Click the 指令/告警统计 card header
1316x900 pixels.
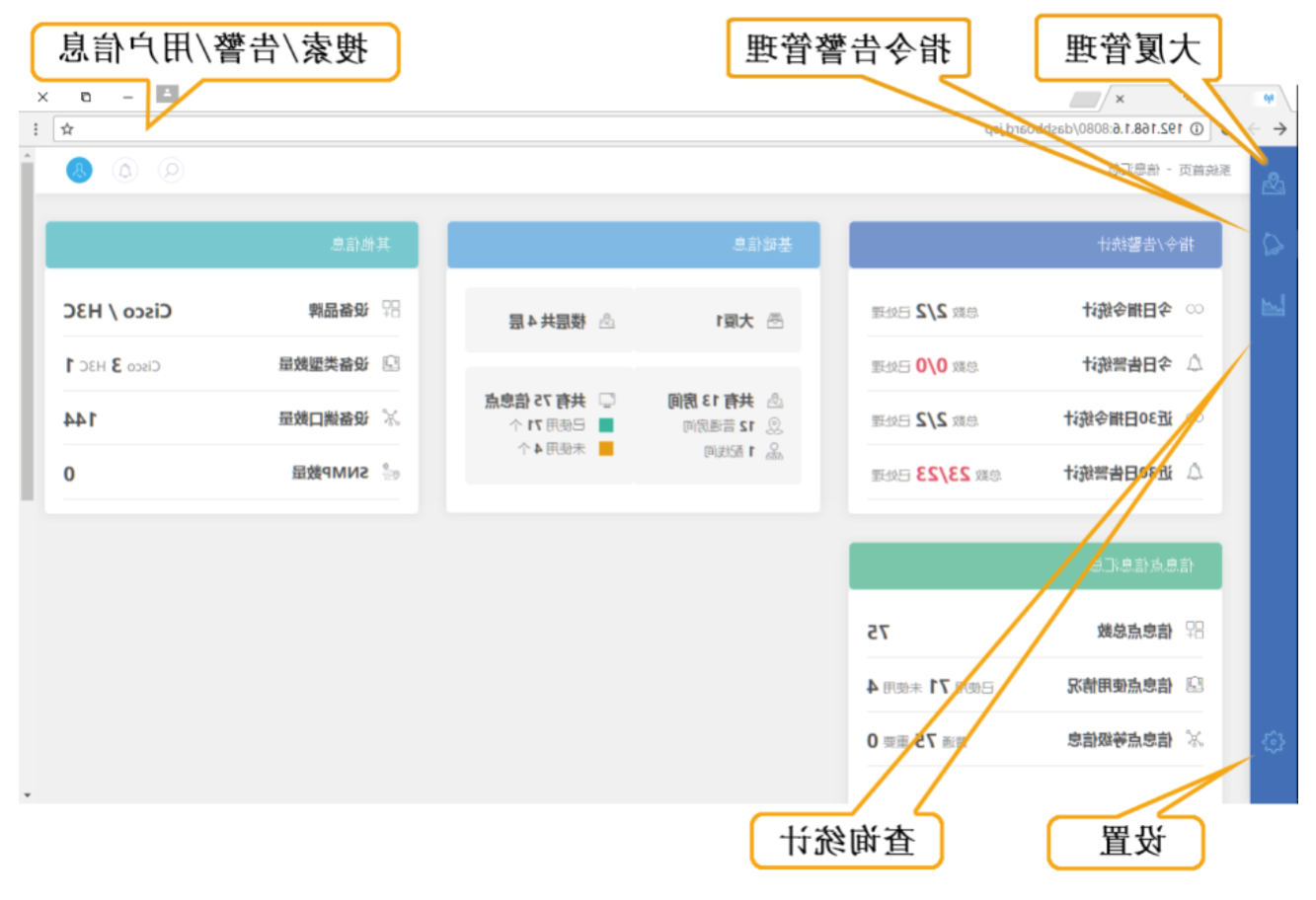click(1036, 245)
